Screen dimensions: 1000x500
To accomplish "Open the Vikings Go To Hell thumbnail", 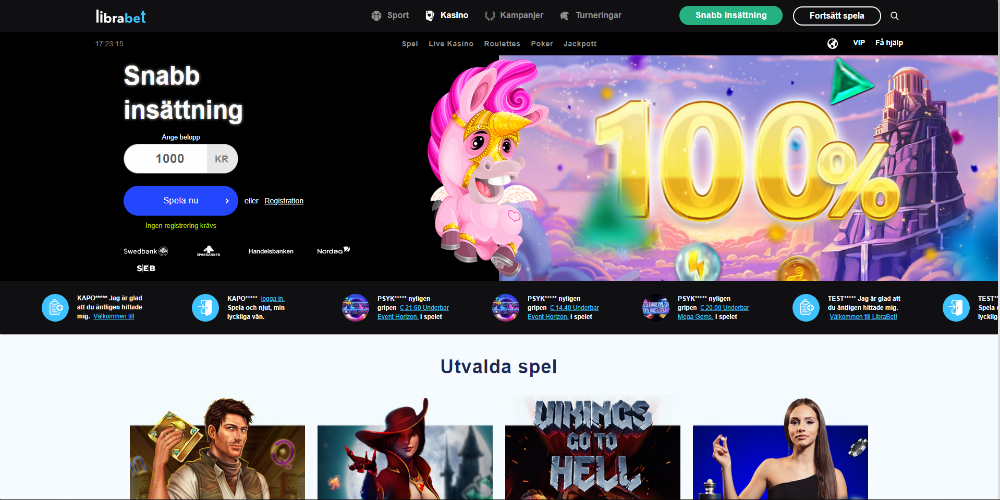I will [x=592, y=448].
